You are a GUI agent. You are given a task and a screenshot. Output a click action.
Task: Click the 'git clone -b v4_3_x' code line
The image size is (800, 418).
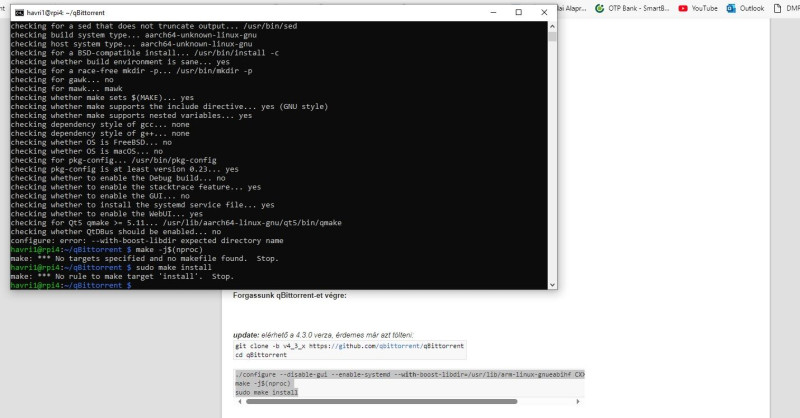point(349,346)
